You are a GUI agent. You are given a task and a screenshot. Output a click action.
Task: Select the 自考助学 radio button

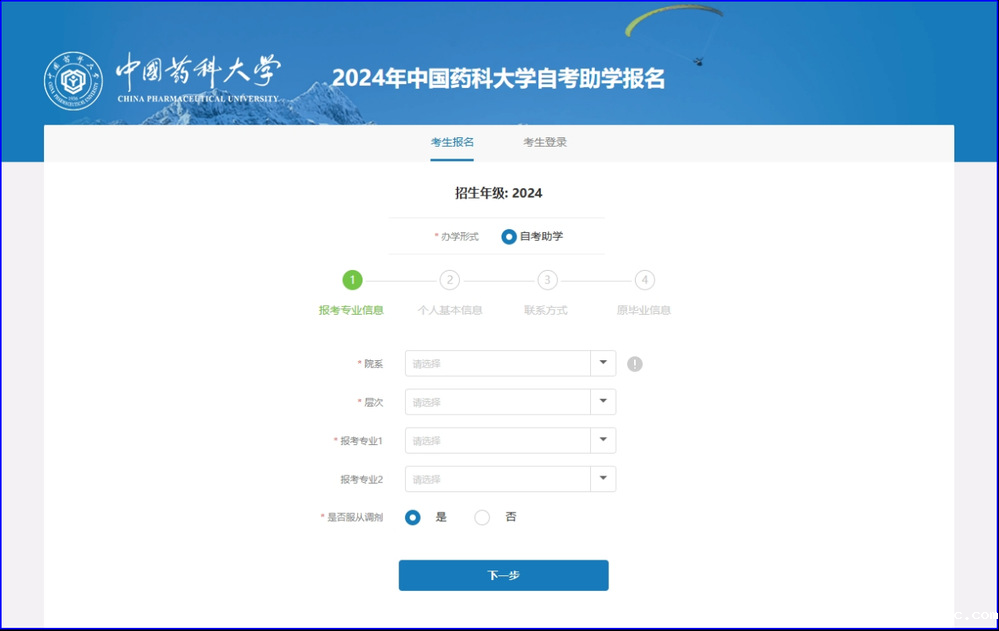(509, 237)
